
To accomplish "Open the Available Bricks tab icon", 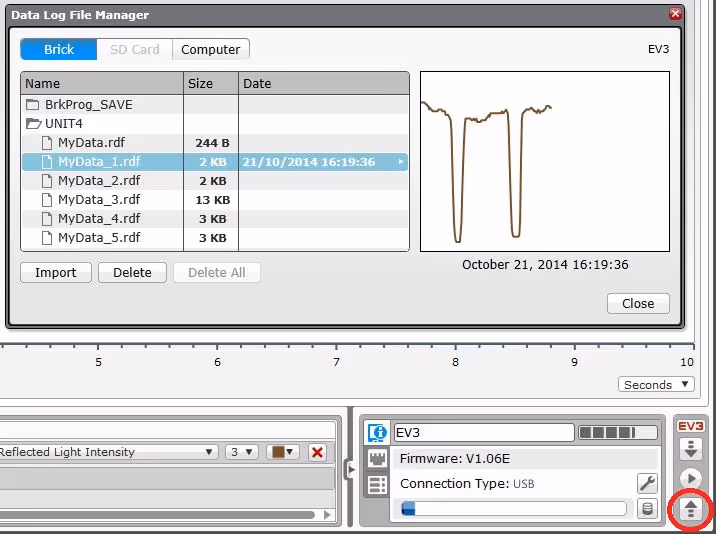I will click(x=377, y=485).
